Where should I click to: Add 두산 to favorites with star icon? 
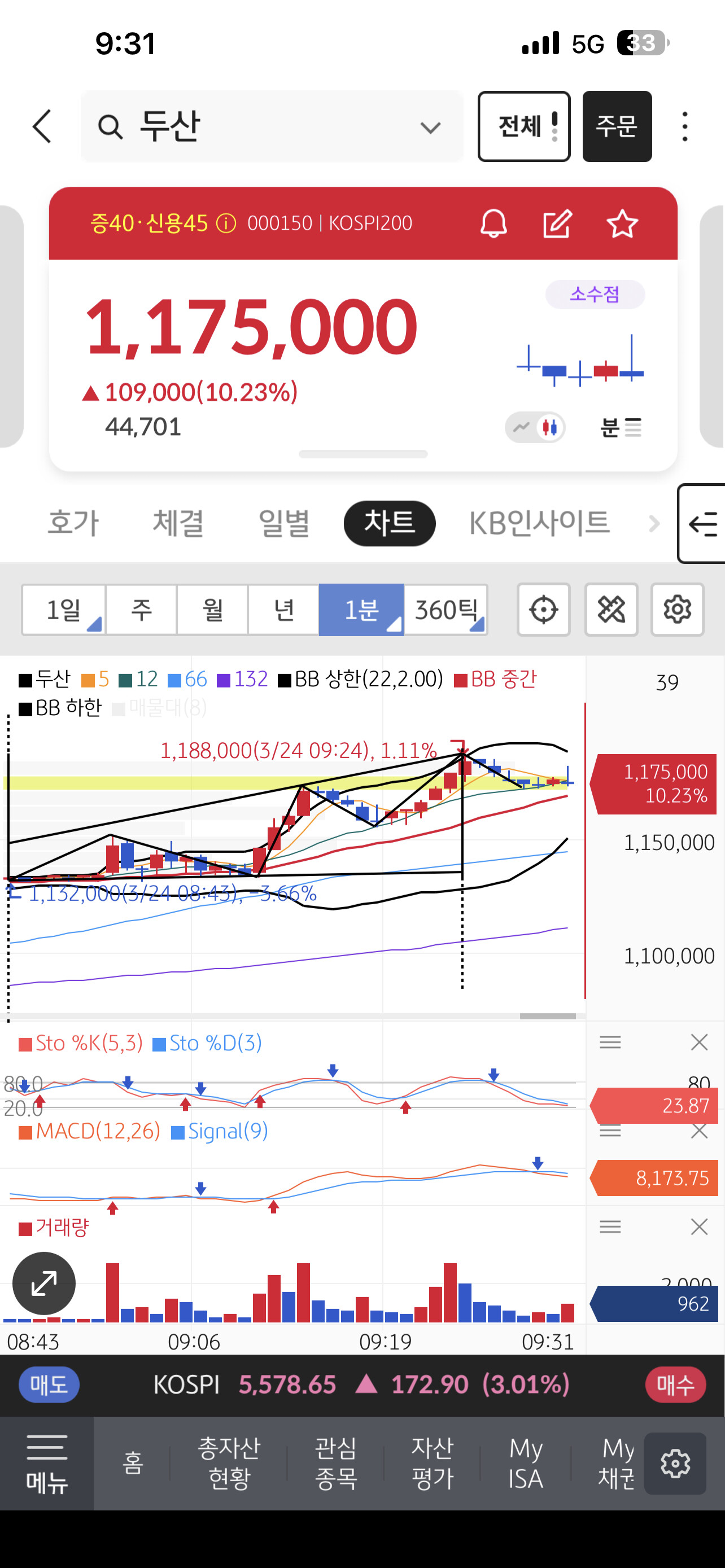coord(622,224)
